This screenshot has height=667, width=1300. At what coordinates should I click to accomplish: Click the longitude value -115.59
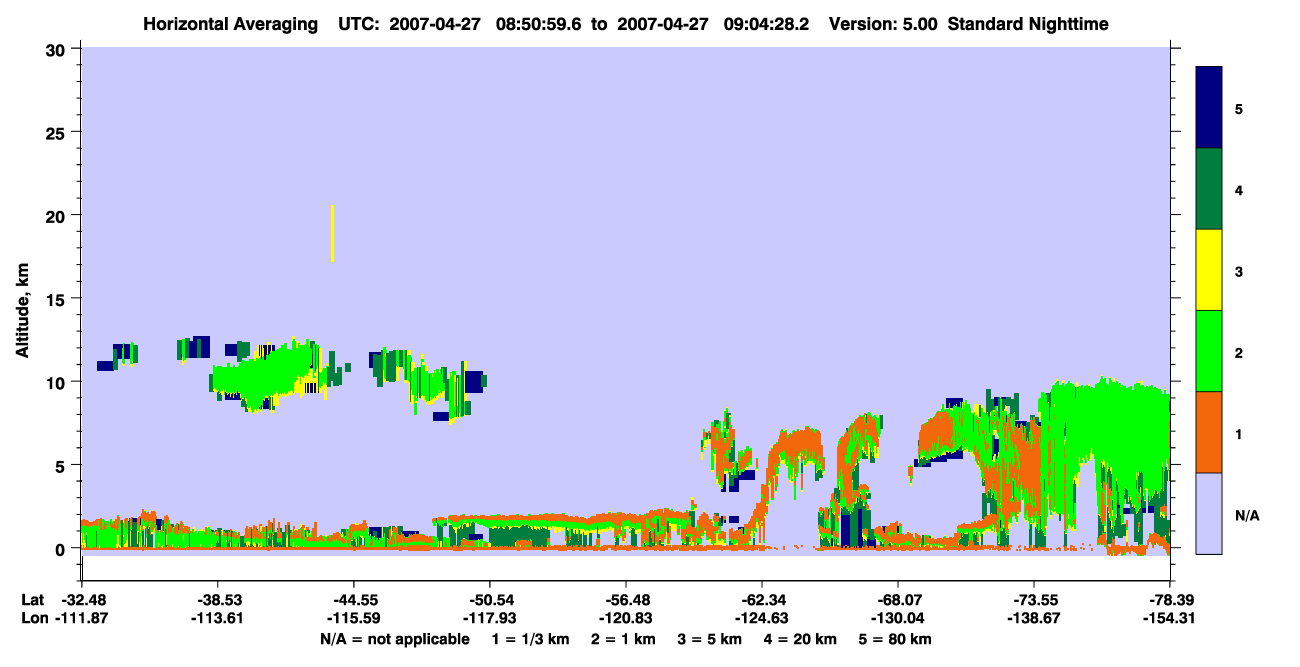(x=353, y=618)
